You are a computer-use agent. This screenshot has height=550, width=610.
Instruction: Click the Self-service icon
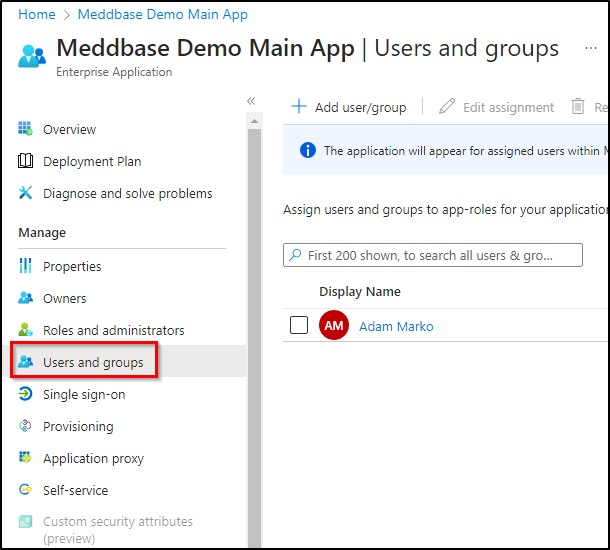[25, 490]
